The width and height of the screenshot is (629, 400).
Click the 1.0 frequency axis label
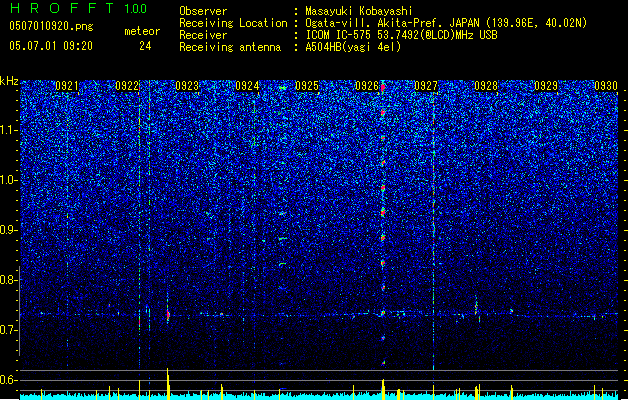click(9, 180)
